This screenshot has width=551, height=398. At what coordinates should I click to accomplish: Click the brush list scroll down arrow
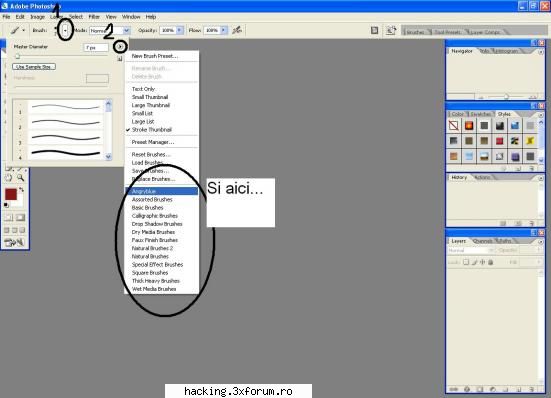pos(109,157)
